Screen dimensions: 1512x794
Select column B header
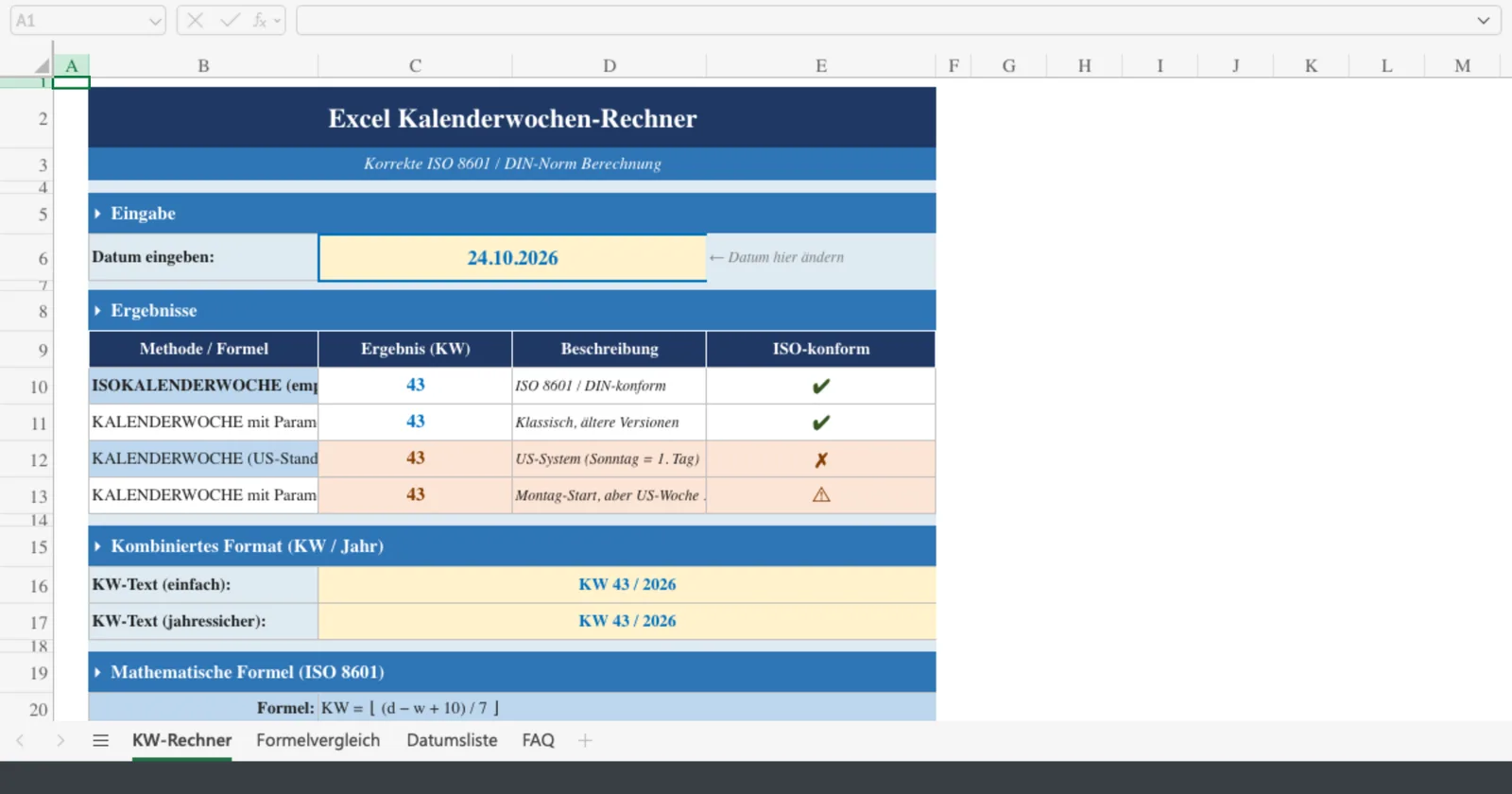coord(203,65)
